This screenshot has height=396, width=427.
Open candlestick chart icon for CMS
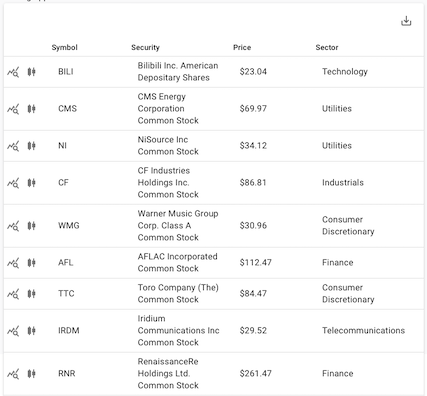point(31,109)
